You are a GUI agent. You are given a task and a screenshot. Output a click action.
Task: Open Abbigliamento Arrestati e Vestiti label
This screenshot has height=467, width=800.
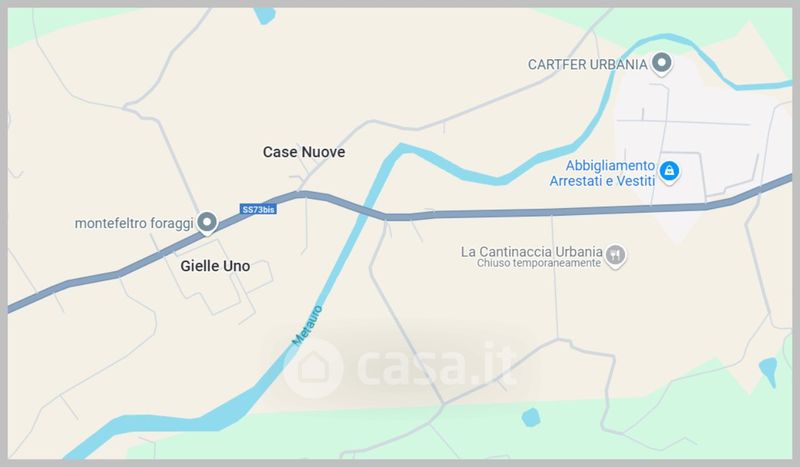coord(603,173)
